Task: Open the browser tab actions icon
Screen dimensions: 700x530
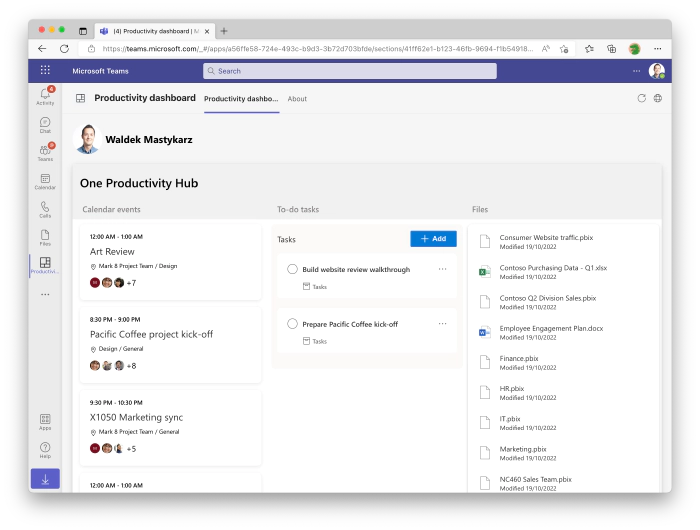Action: coord(83,31)
